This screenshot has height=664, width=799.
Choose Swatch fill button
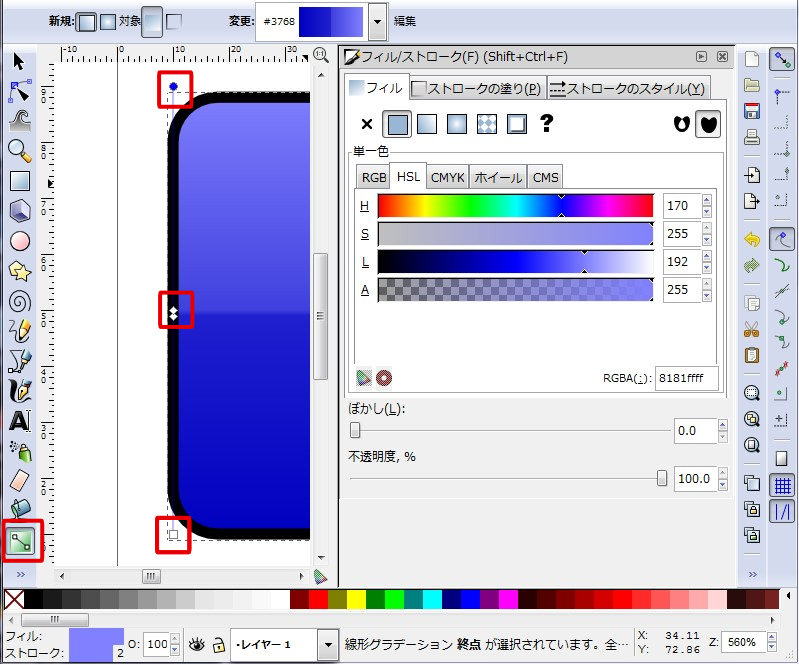[x=517, y=123]
